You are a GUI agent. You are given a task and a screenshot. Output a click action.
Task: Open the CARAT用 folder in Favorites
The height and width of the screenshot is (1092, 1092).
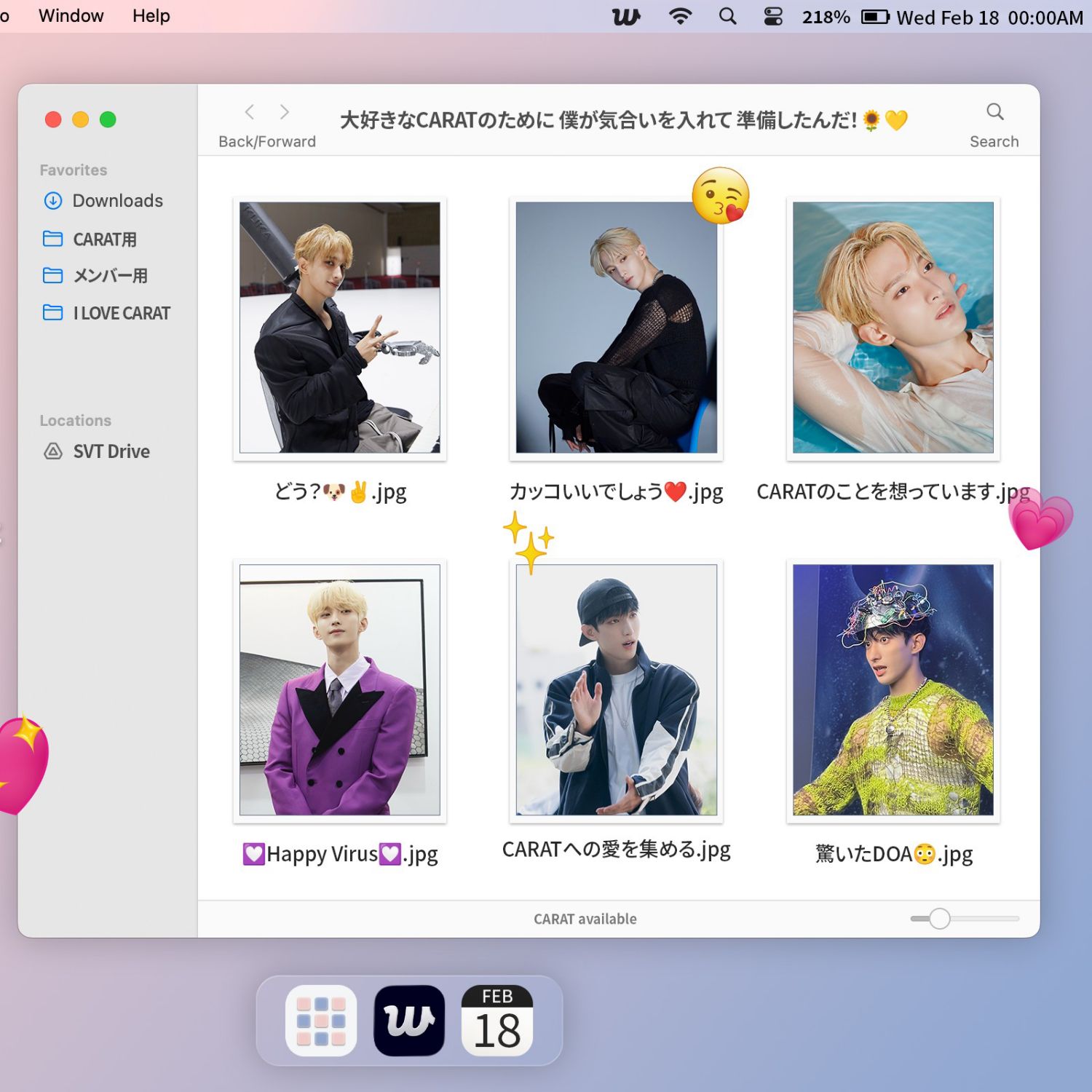[x=104, y=239]
